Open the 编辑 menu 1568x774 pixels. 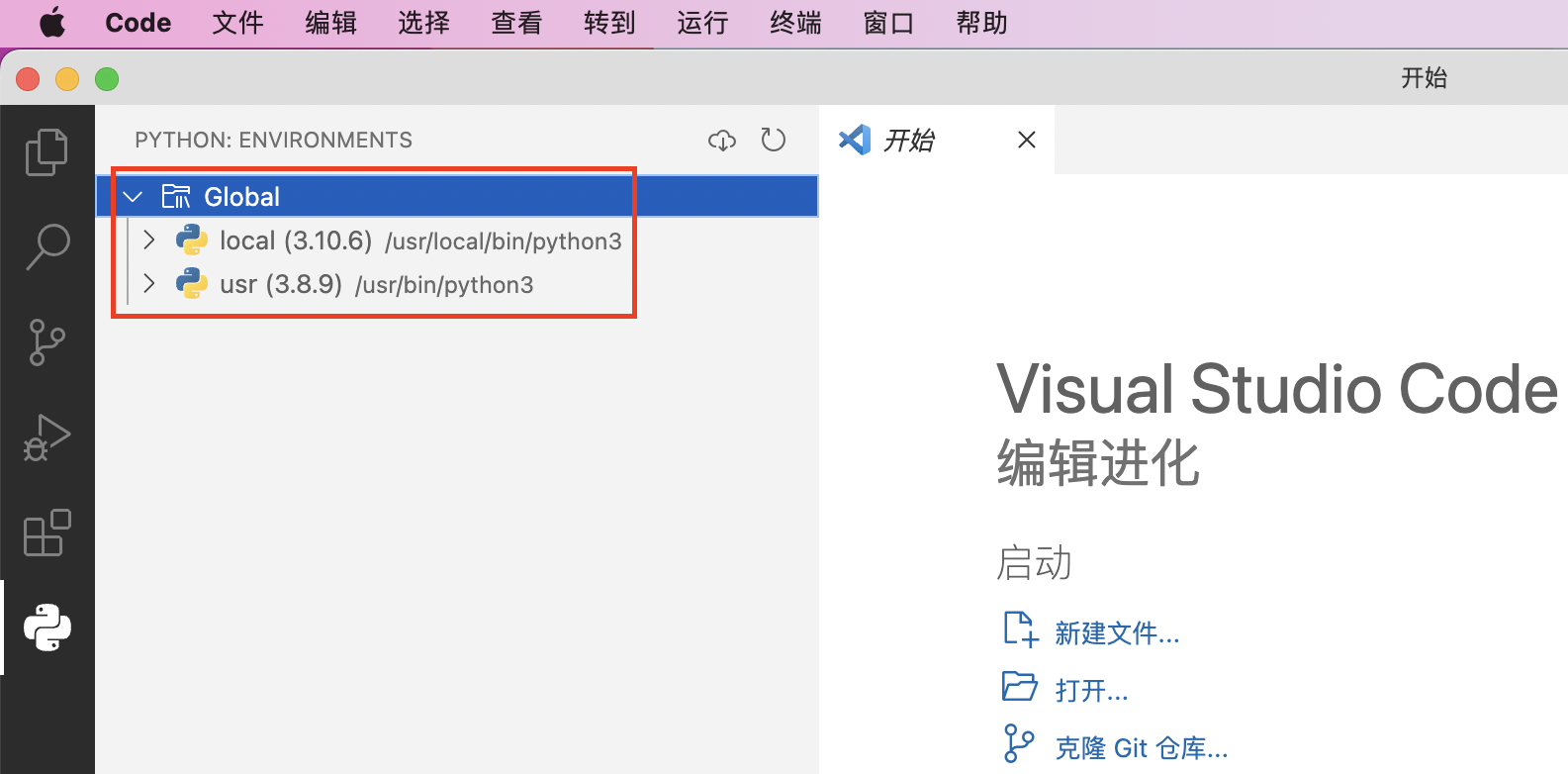330,23
